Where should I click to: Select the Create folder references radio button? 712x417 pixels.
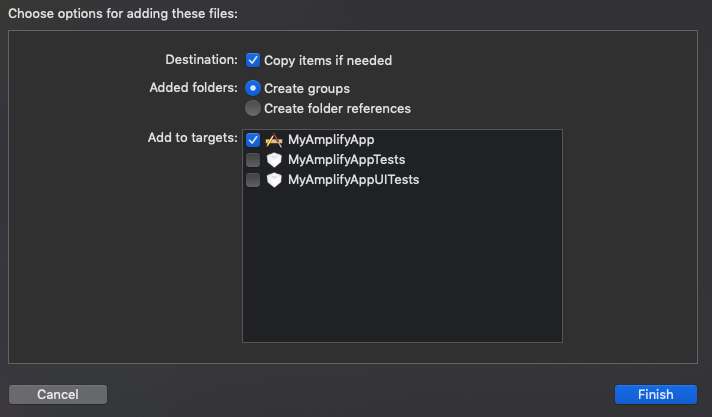tap(253, 108)
